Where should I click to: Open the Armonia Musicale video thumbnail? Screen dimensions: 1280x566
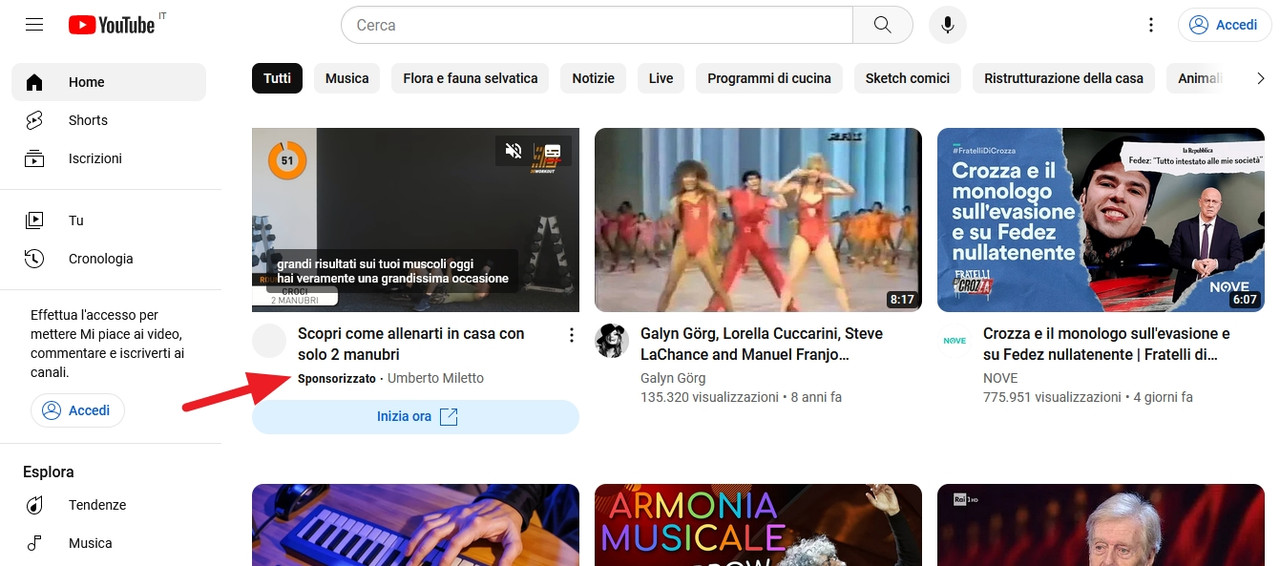(758, 525)
